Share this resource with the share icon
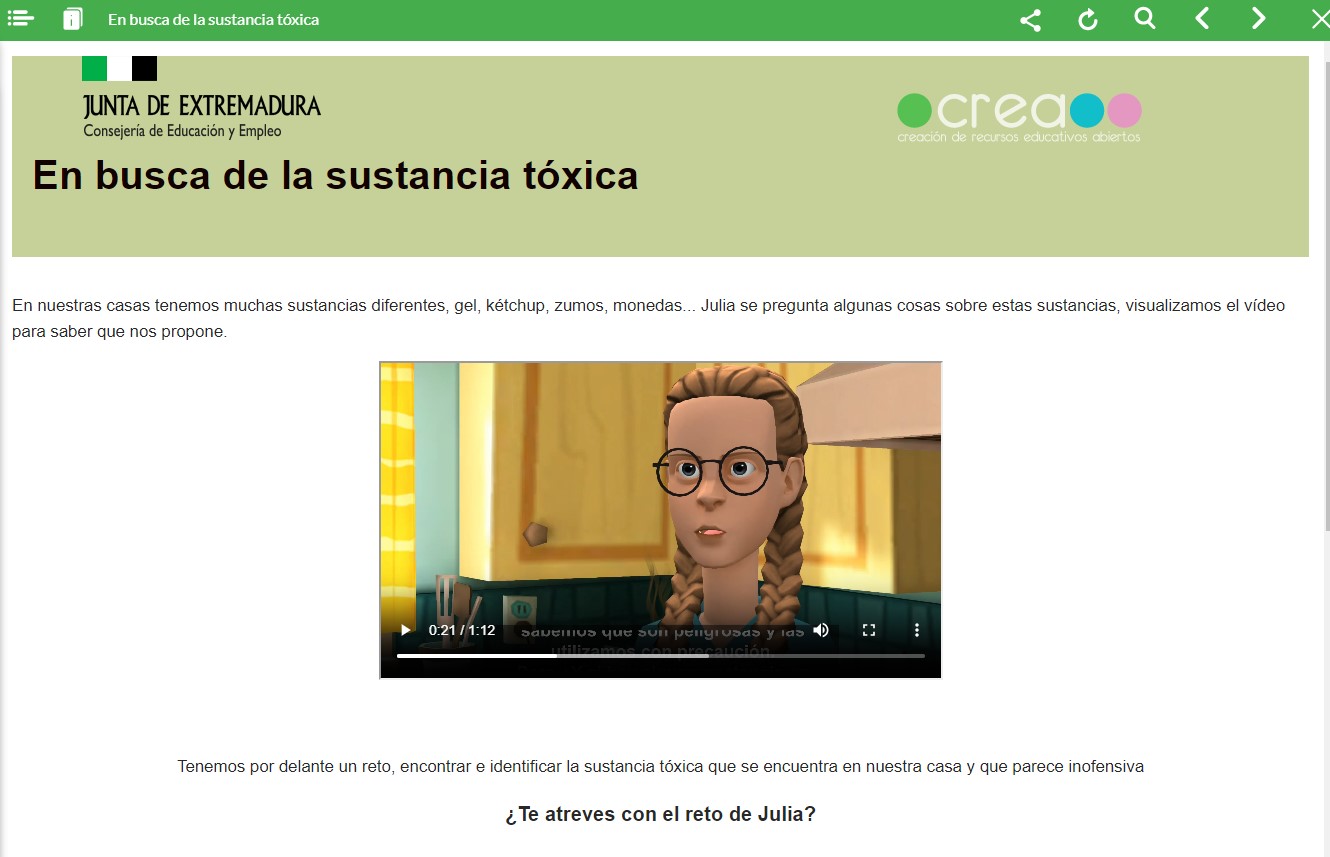The width and height of the screenshot is (1330, 857). tap(1030, 19)
